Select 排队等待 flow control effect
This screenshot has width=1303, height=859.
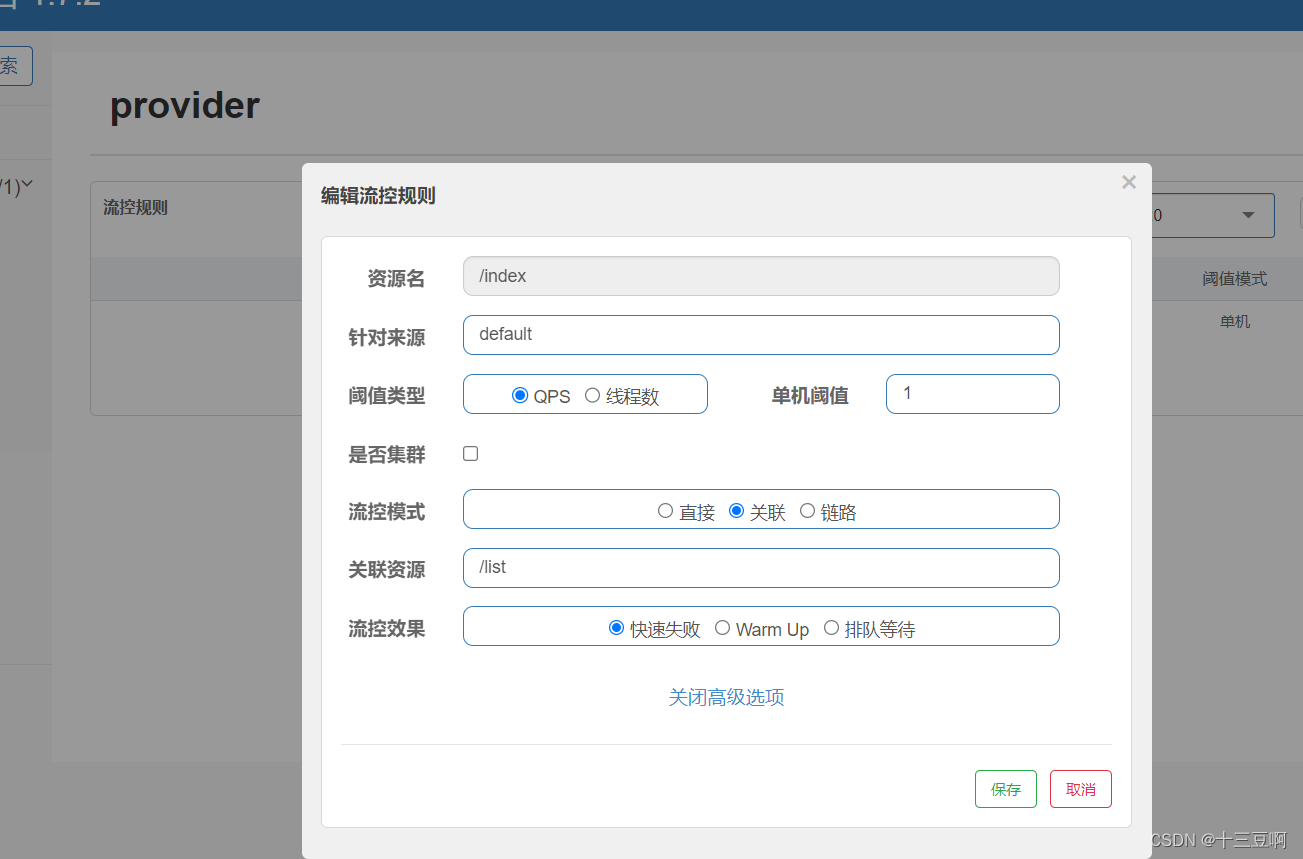[831, 628]
